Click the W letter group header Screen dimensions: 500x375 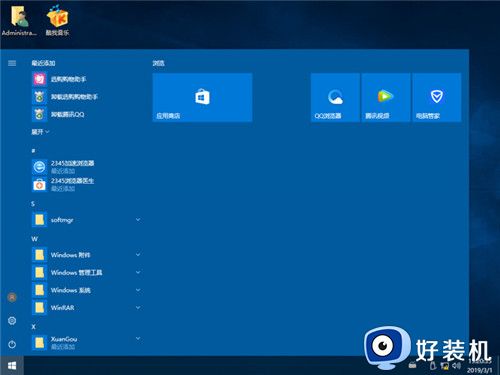pos(34,239)
